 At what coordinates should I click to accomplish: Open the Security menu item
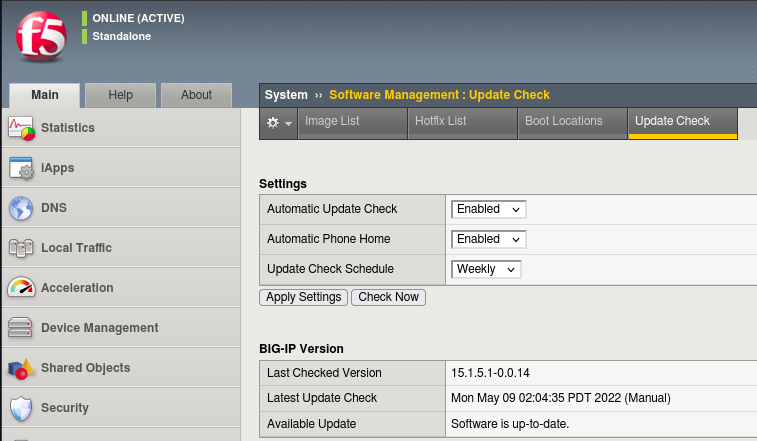[121, 408]
